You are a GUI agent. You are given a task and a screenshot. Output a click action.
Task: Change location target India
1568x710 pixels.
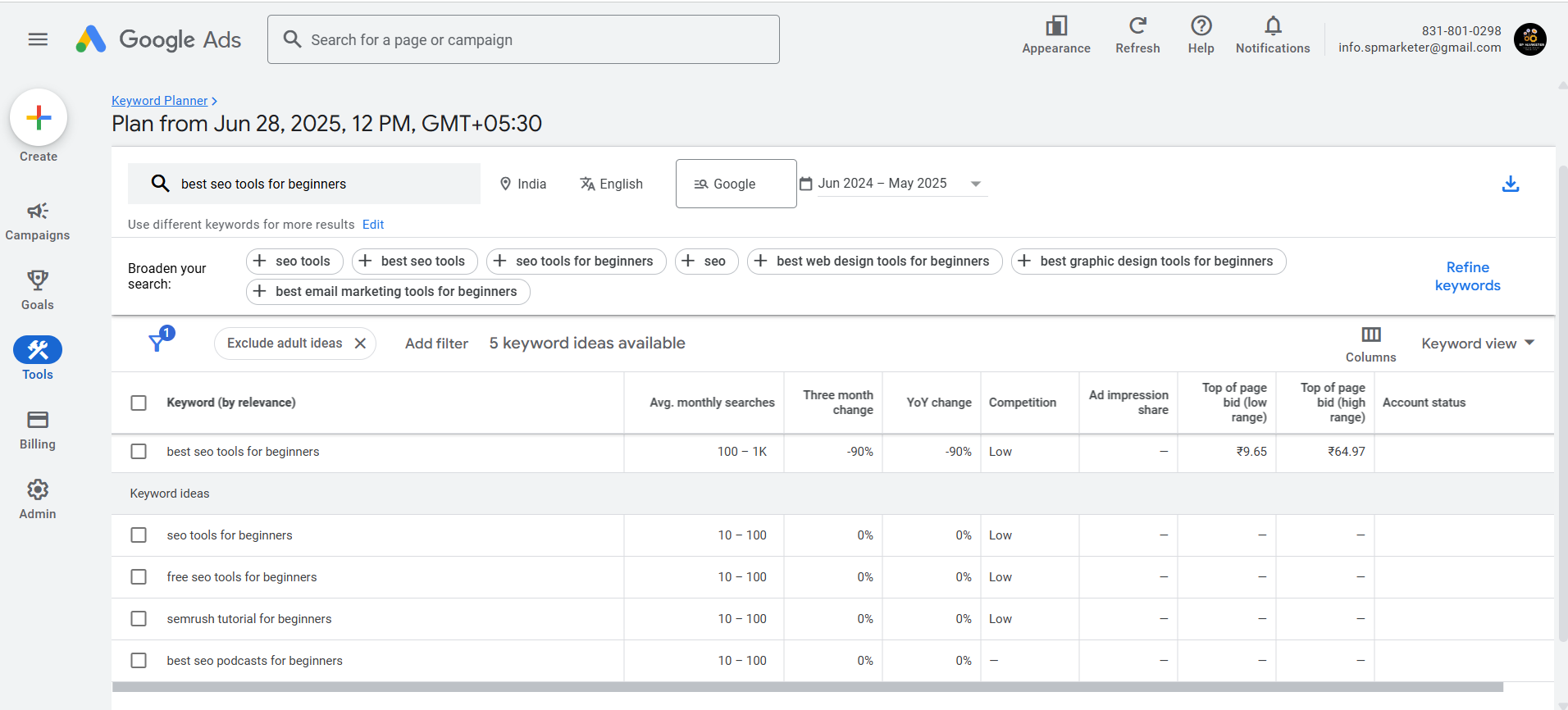pyautogui.click(x=523, y=184)
